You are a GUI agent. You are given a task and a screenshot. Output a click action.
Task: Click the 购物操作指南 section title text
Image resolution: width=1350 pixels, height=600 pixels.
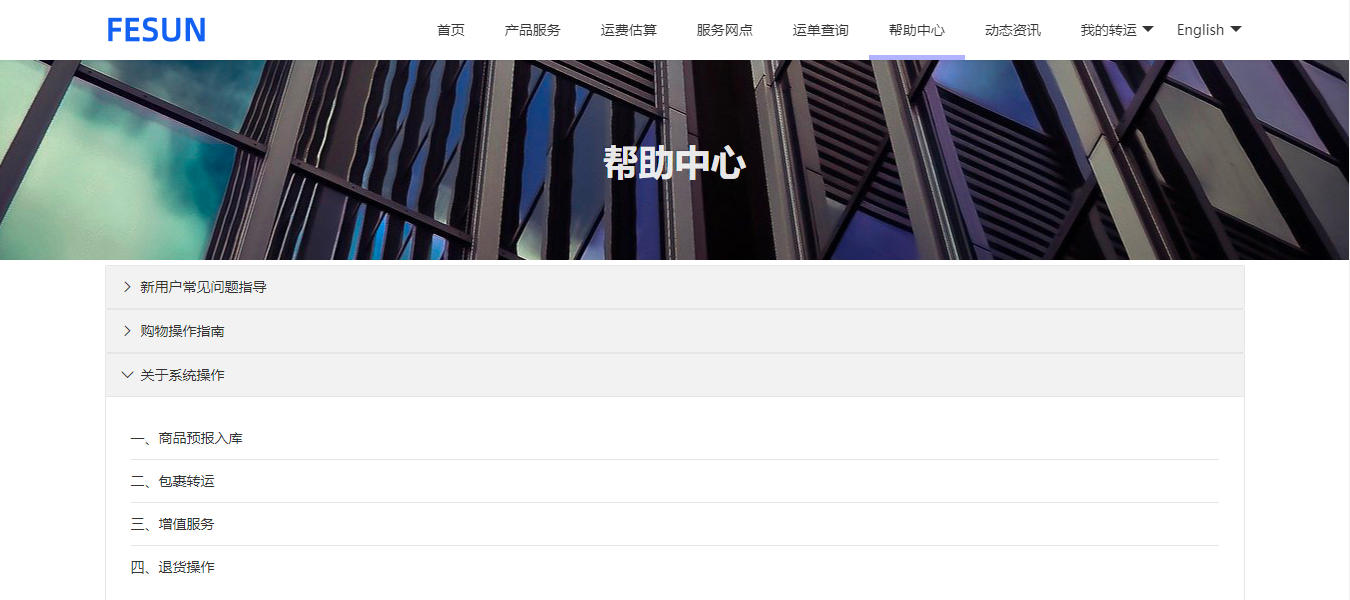[x=182, y=331]
